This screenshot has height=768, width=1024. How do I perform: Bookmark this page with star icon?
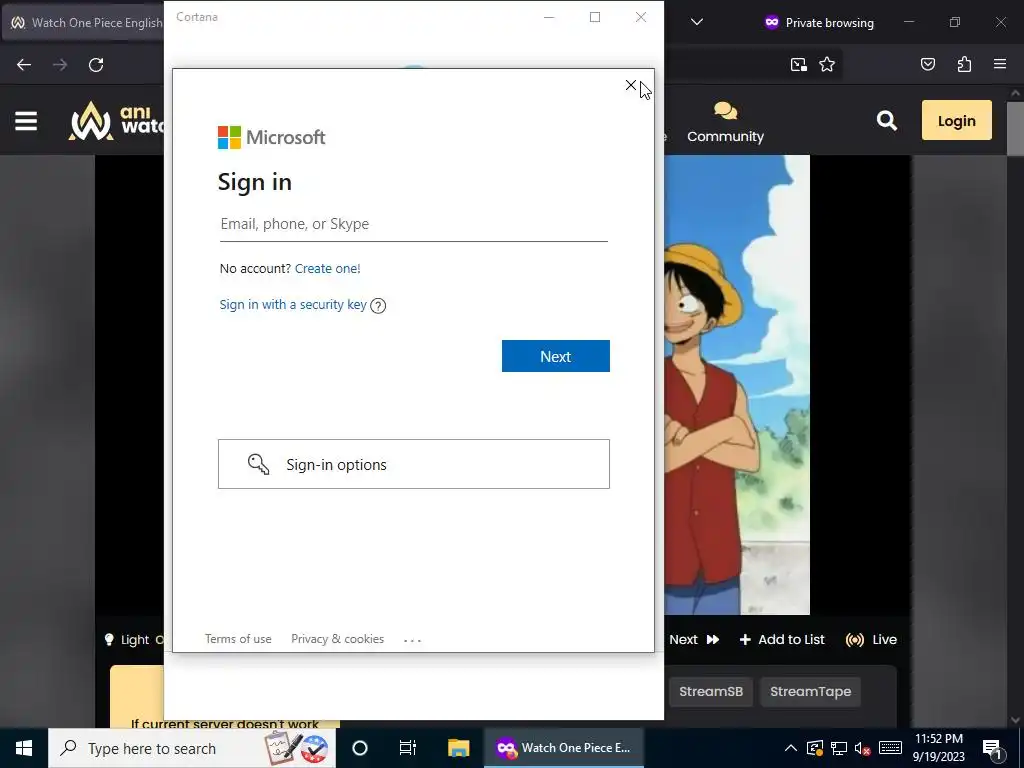(827, 64)
